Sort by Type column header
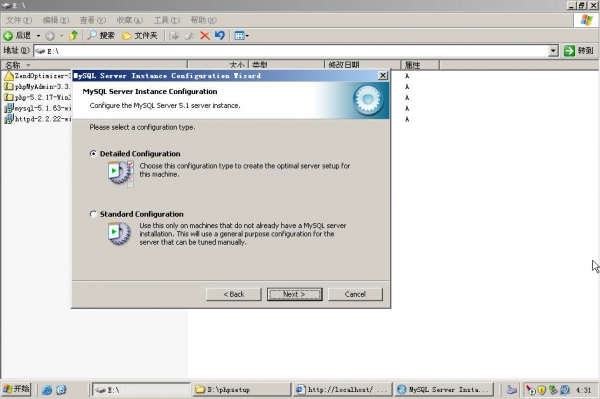Screen dimensions: 600x399 pyautogui.click(x=287, y=65)
